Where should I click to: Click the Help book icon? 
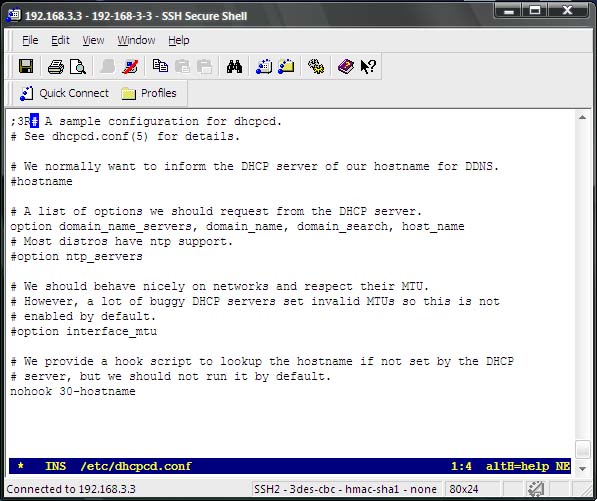(x=346, y=67)
